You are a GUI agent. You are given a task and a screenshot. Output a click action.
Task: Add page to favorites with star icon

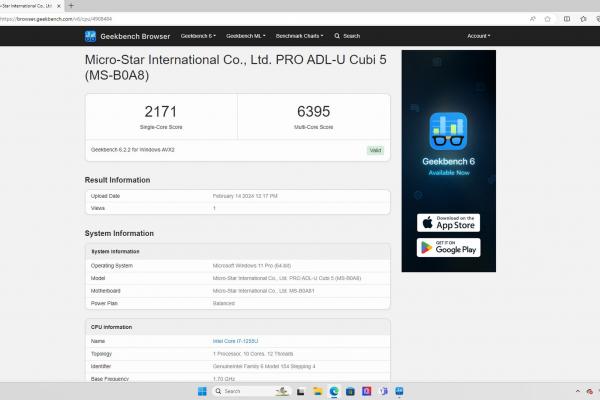(548, 19)
